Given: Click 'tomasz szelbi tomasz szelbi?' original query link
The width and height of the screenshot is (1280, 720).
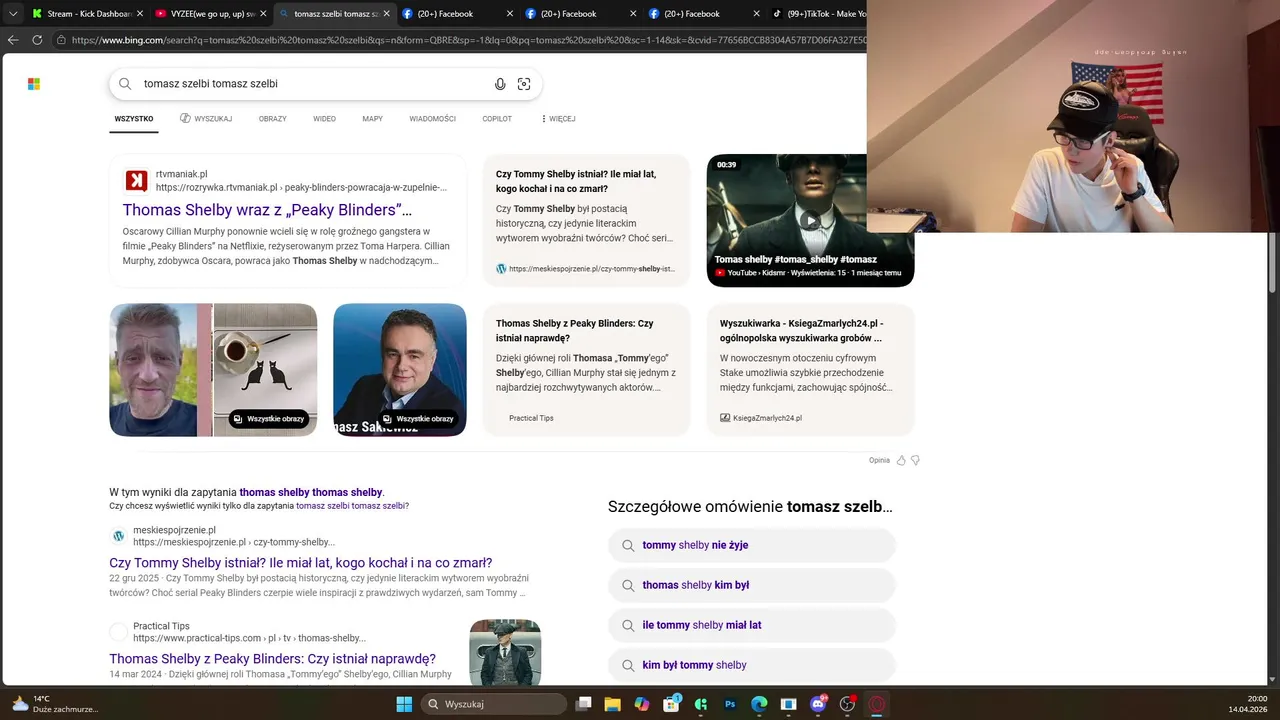Looking at the screenshot, I should pyautogui.click(x=352, y=506).
